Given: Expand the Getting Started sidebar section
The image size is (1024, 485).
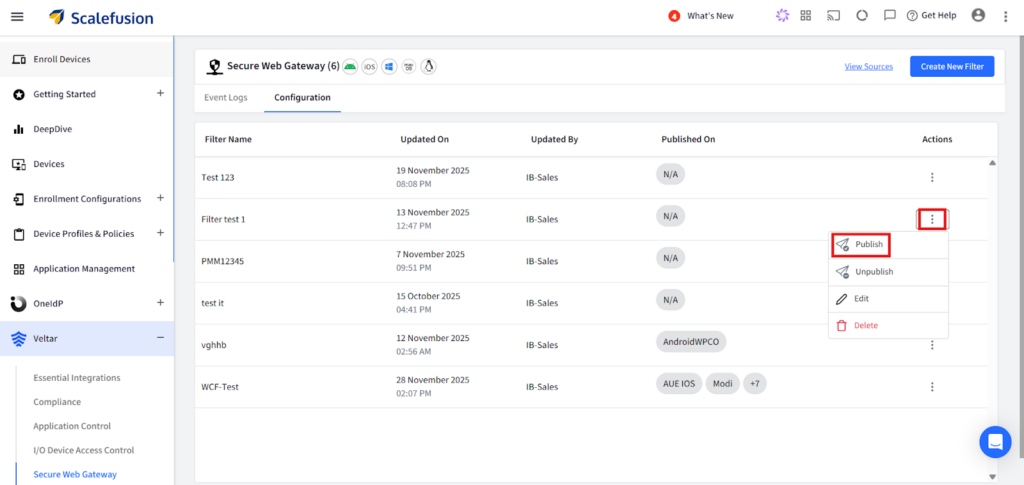Looking at the screenshot, I should pos(160,94).
